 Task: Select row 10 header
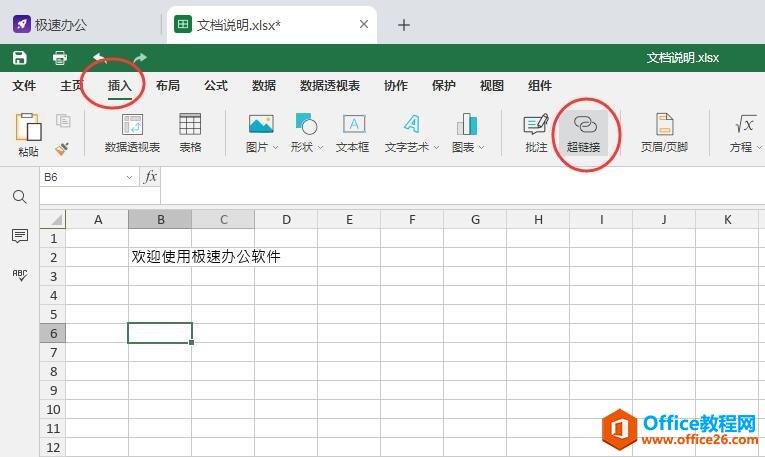tap(53, 409)
